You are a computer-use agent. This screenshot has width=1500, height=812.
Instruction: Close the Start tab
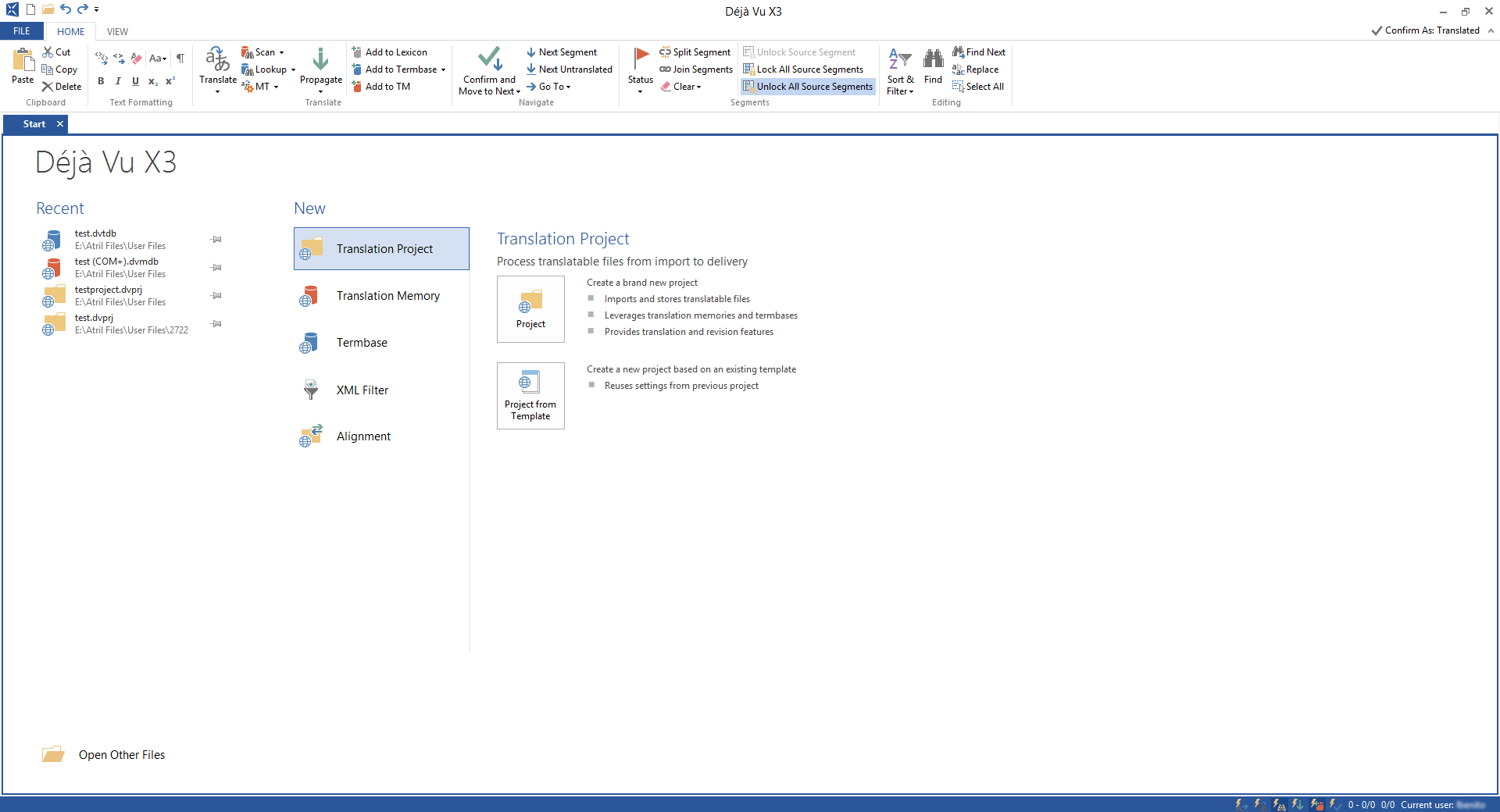coord(60,124)
